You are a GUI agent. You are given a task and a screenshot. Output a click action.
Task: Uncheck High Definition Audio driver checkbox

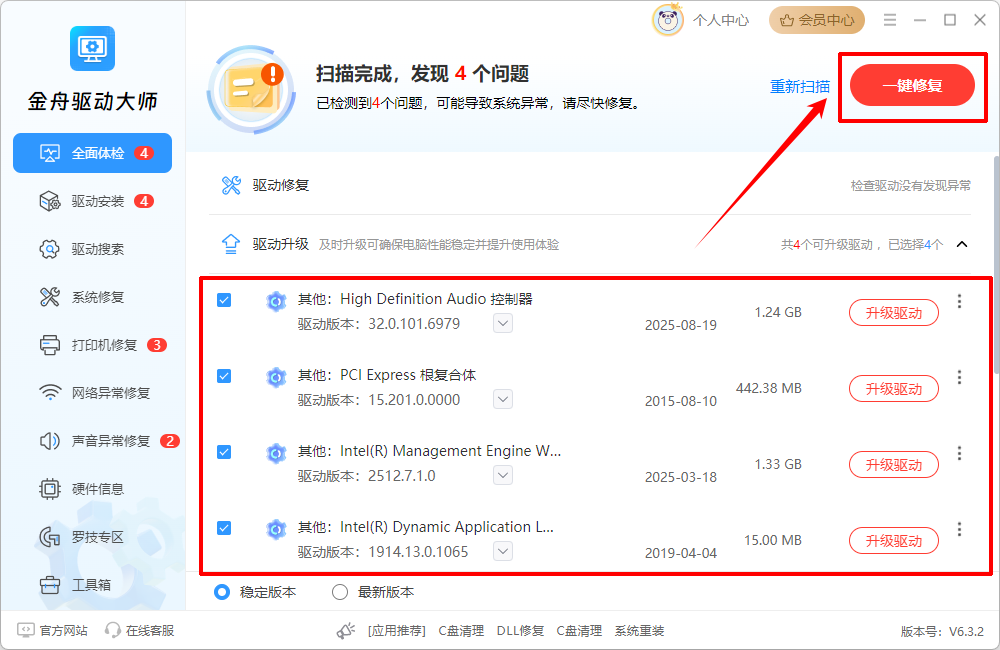pos(224,300)
